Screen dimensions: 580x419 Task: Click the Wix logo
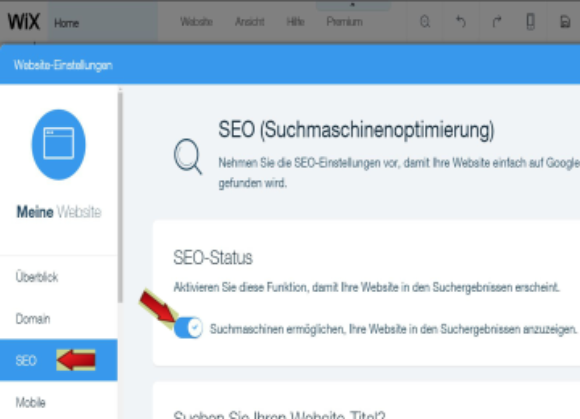[x=24, y=21]
